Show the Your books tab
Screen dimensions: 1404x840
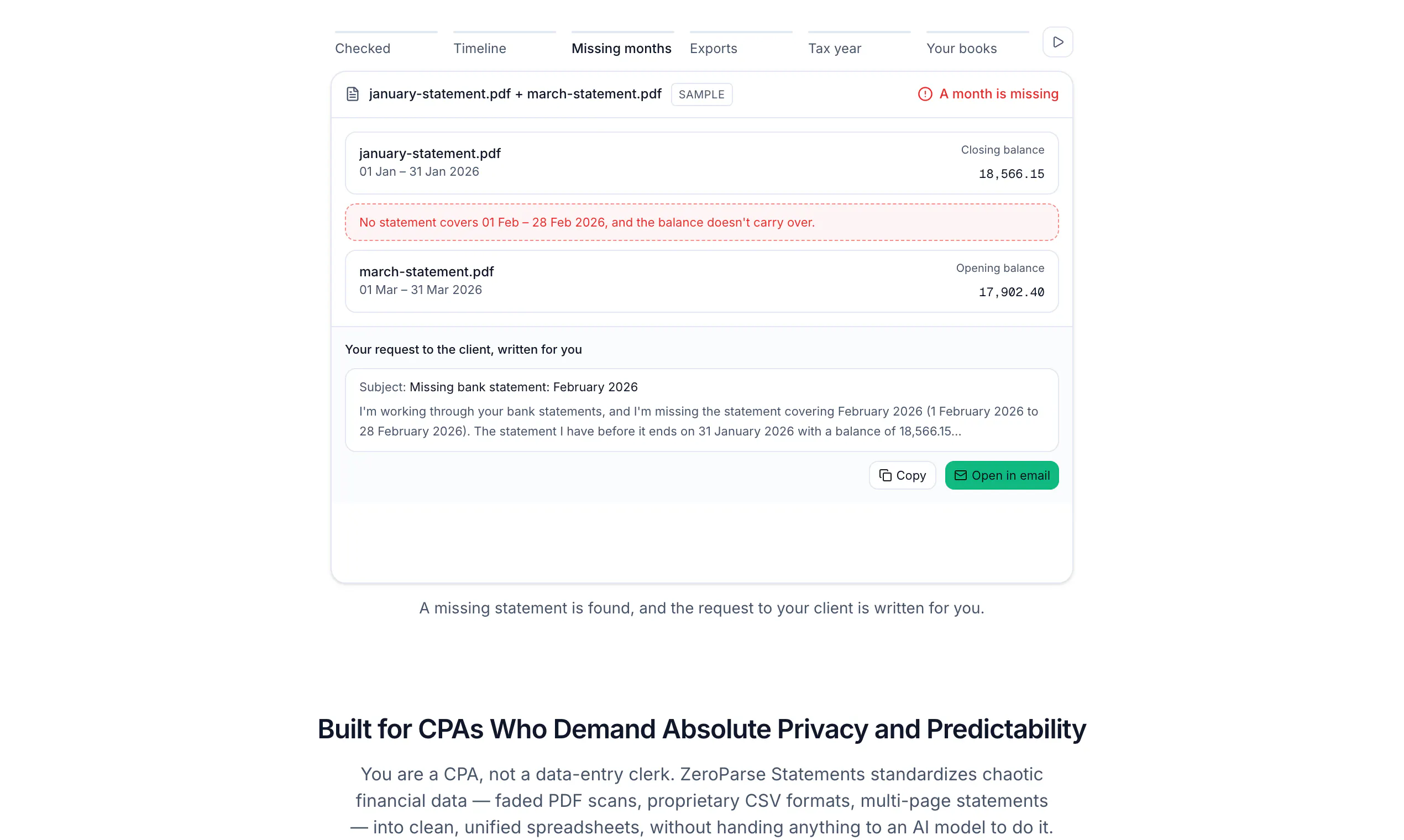coord(961,49)
